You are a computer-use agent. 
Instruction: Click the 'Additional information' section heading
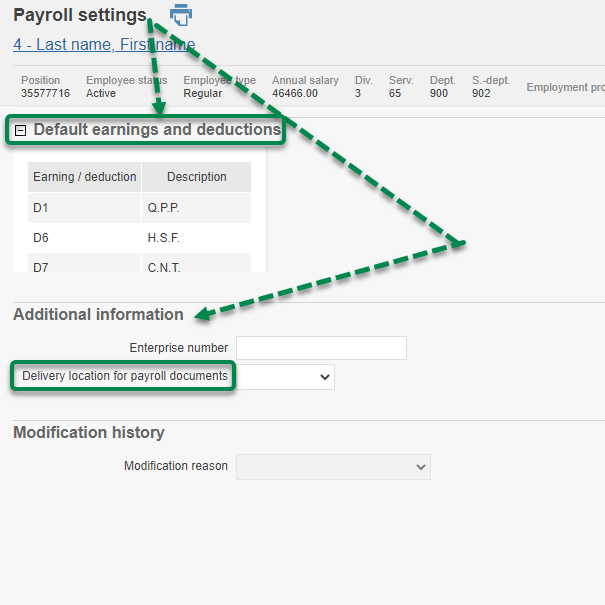tap(98, 314)
